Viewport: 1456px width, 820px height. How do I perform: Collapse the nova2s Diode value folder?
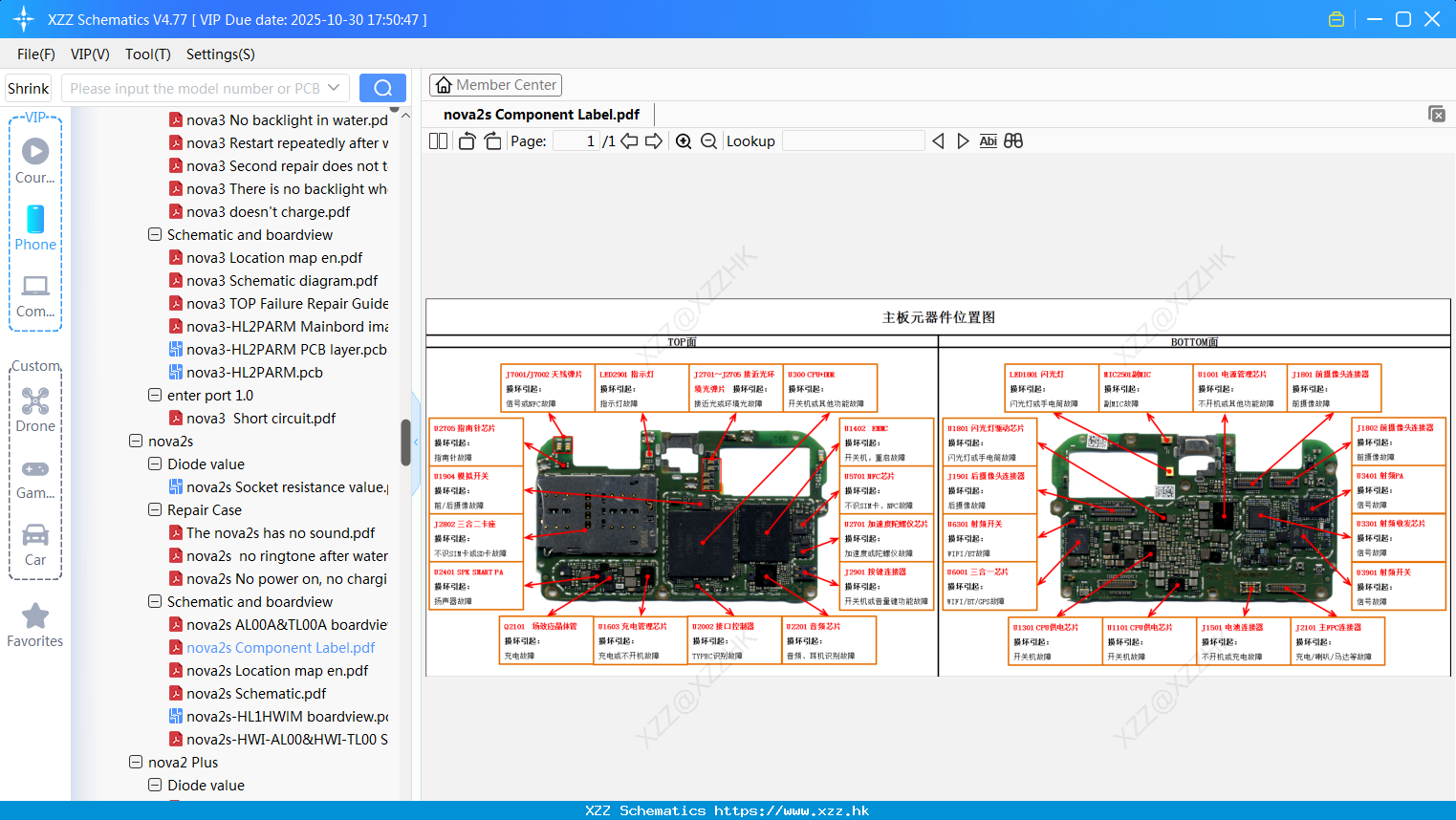[155, 464]
